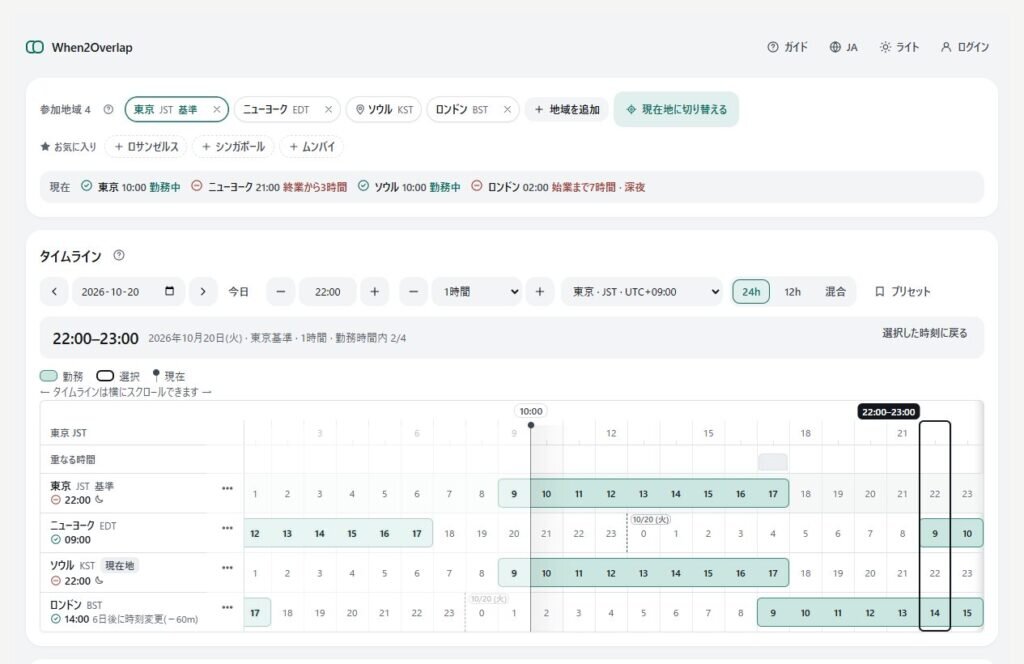
Task: Open more options for ニューヨーク EDT row
Action: 227,528
